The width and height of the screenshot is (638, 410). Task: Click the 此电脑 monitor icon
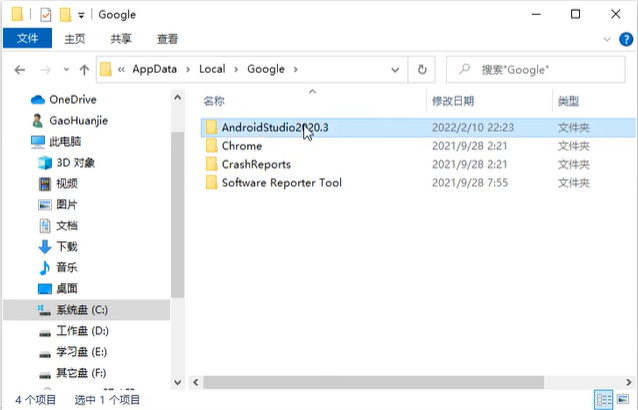pos(38,142)
